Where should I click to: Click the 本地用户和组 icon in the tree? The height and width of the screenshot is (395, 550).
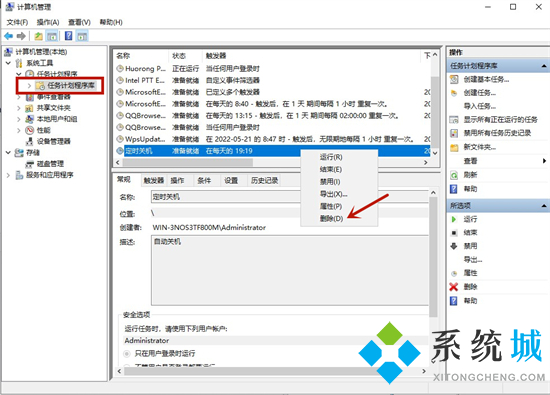(x=29, y=119)
